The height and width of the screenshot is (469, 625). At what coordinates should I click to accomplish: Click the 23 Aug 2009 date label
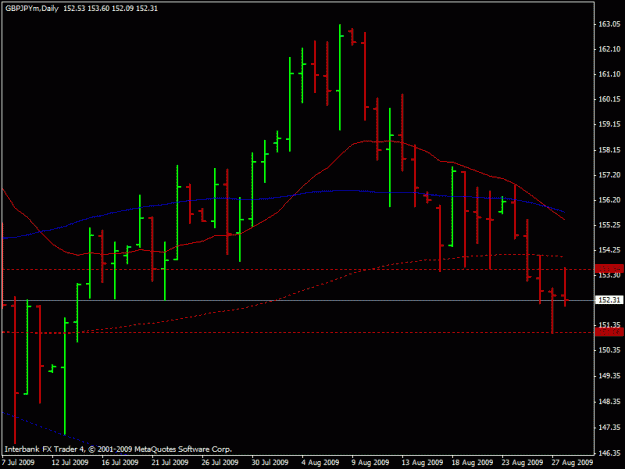(522, 463)
